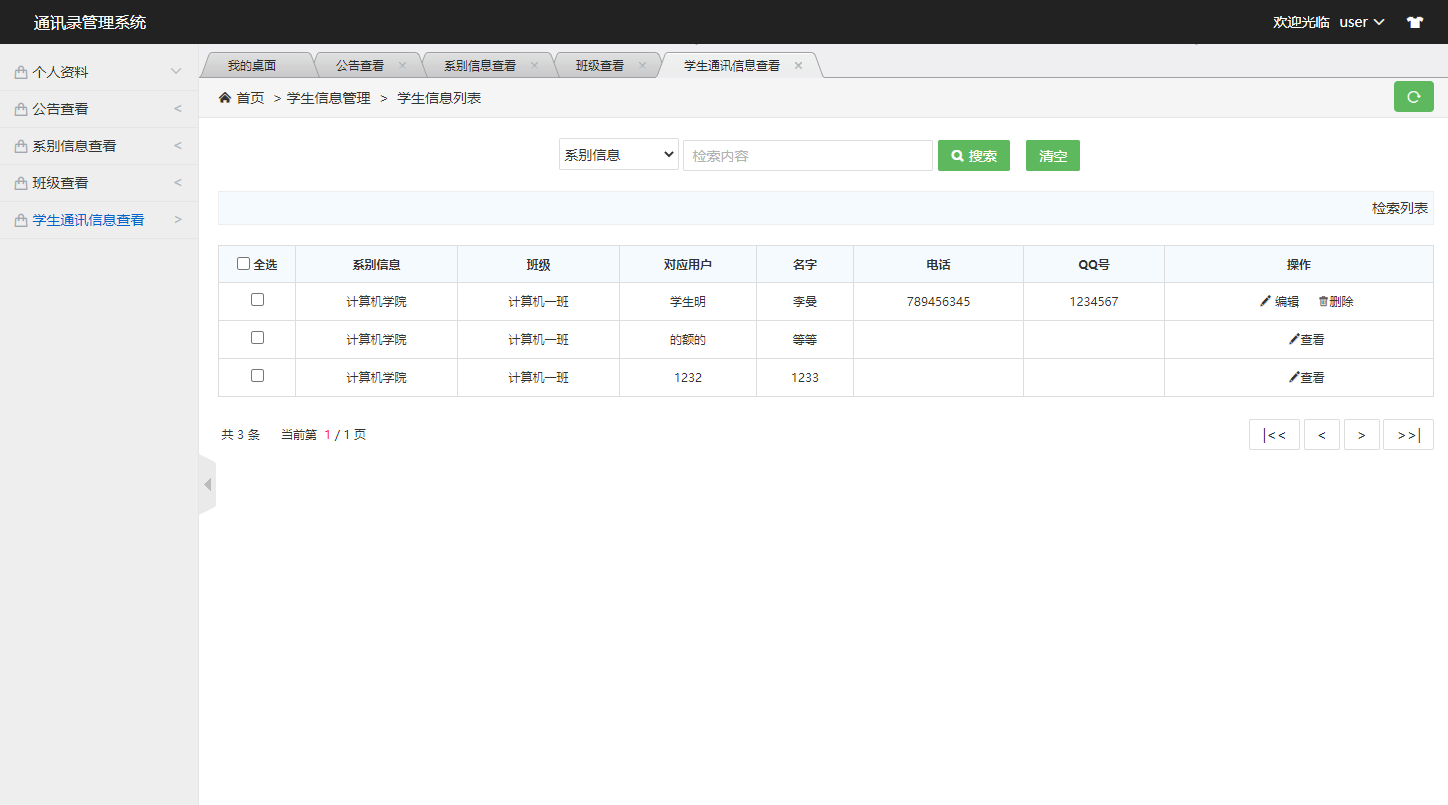Open the 系别信息 search field dropdown
The height and width of the screenshot is (805, 1448).
(x=618, y=155)
